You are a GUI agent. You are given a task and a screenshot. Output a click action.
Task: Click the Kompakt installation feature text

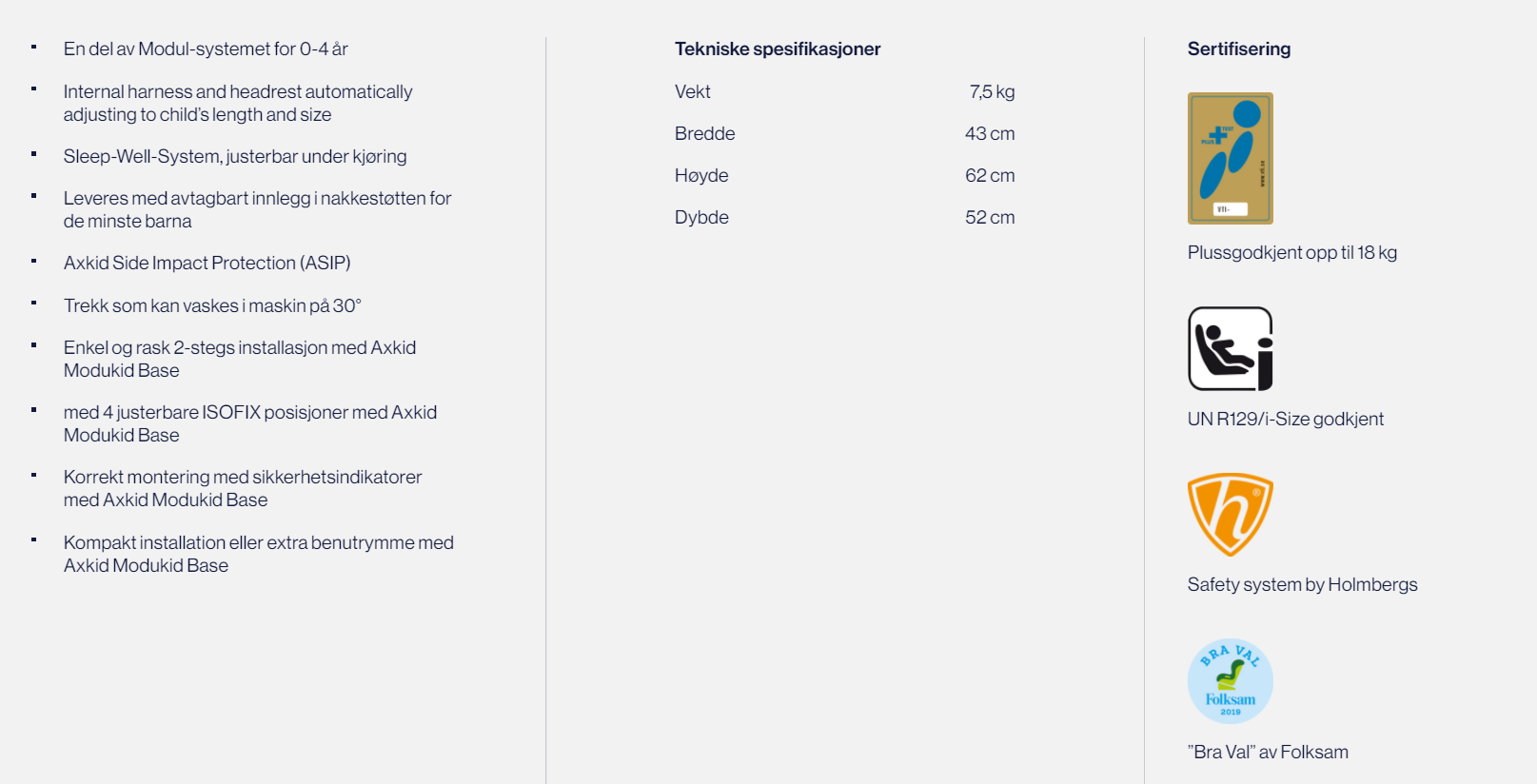tap(258, 554)
